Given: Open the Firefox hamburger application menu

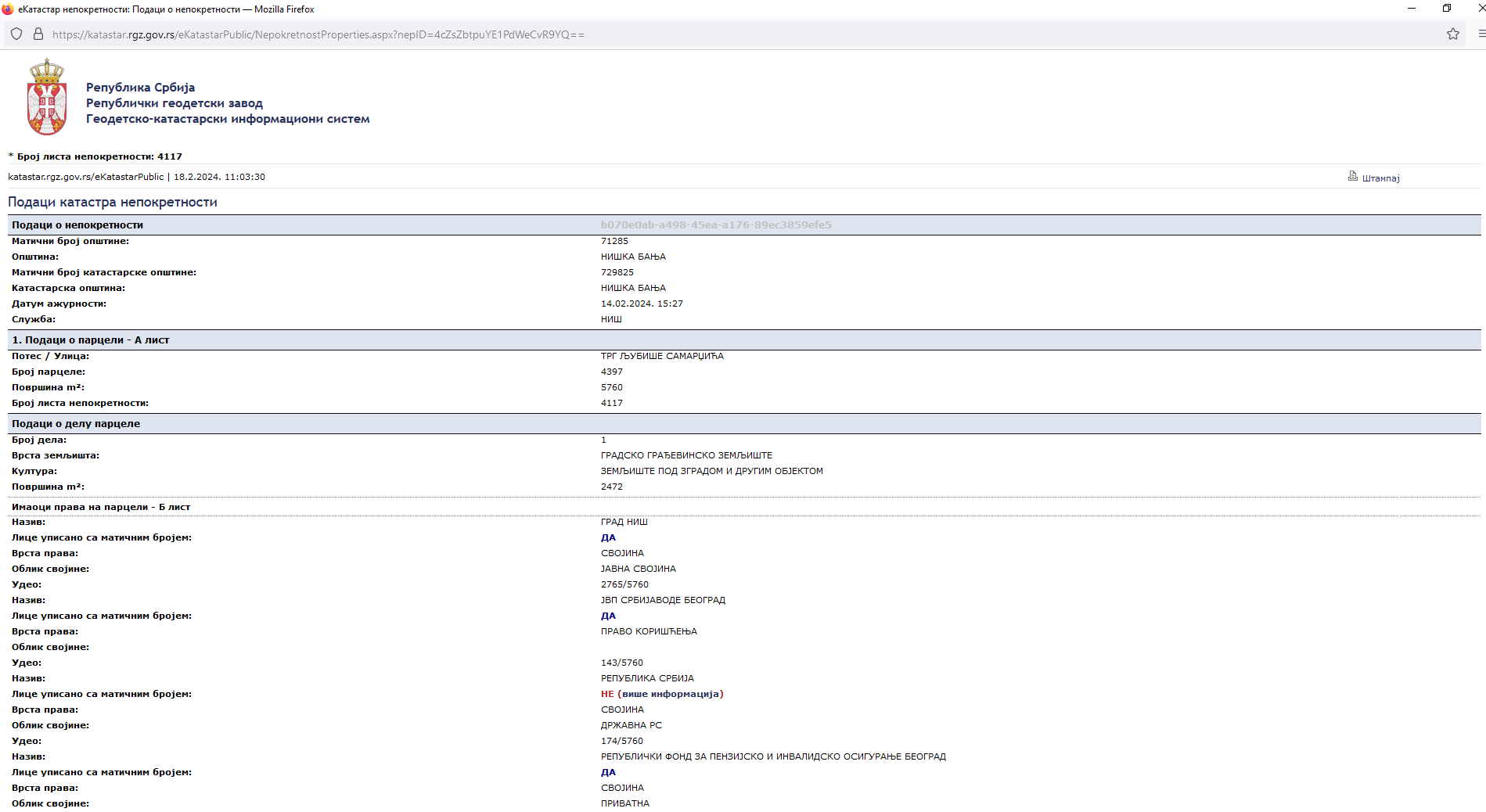Looking at the screenshot, I should coord(1481,34).
